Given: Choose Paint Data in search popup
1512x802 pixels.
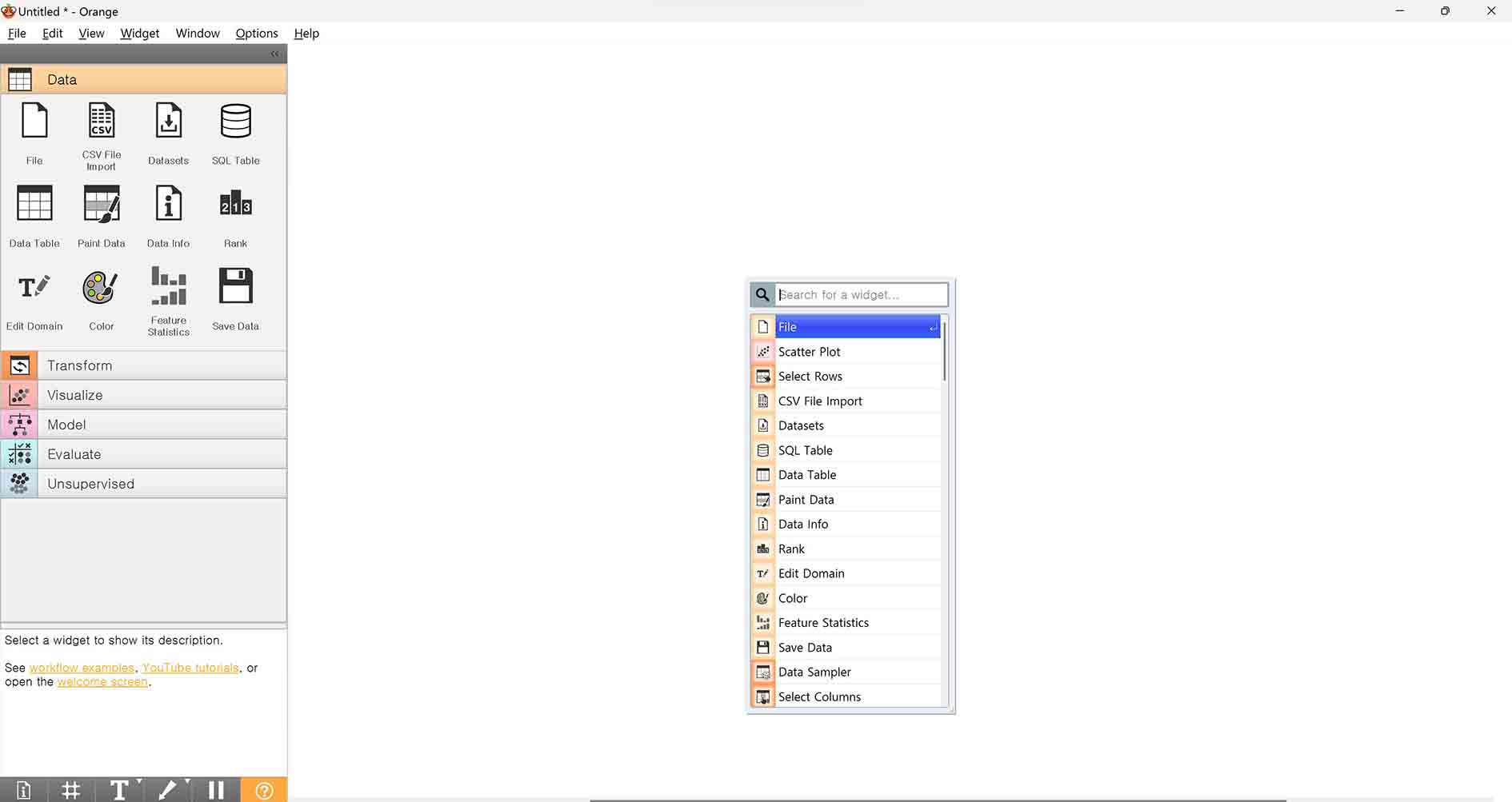Looking at the screenshot, I should coord(846,499).
